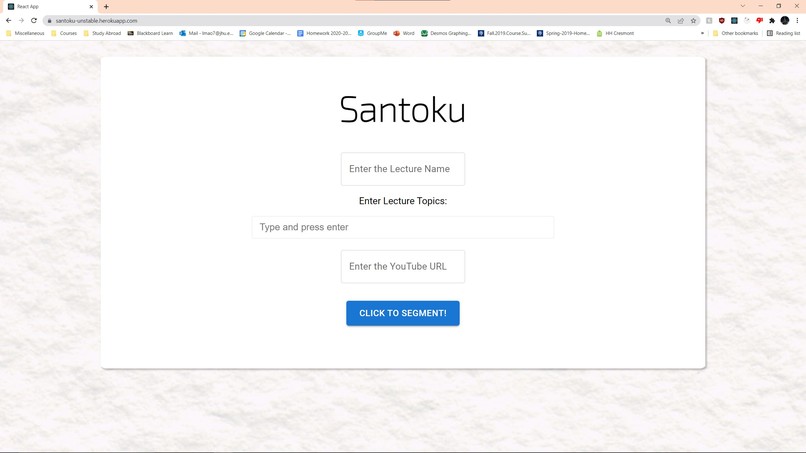806x453 pixels.
Task: Open a new tab with the plus icon
Action: pos(106,7)
